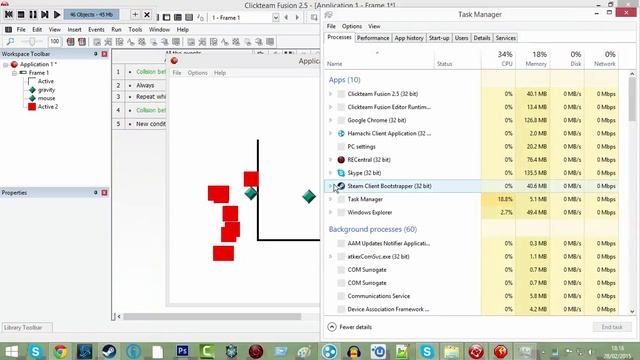Switch to Performance tab in Task Manager
The image size is (640, 360).
coord(373,38)
